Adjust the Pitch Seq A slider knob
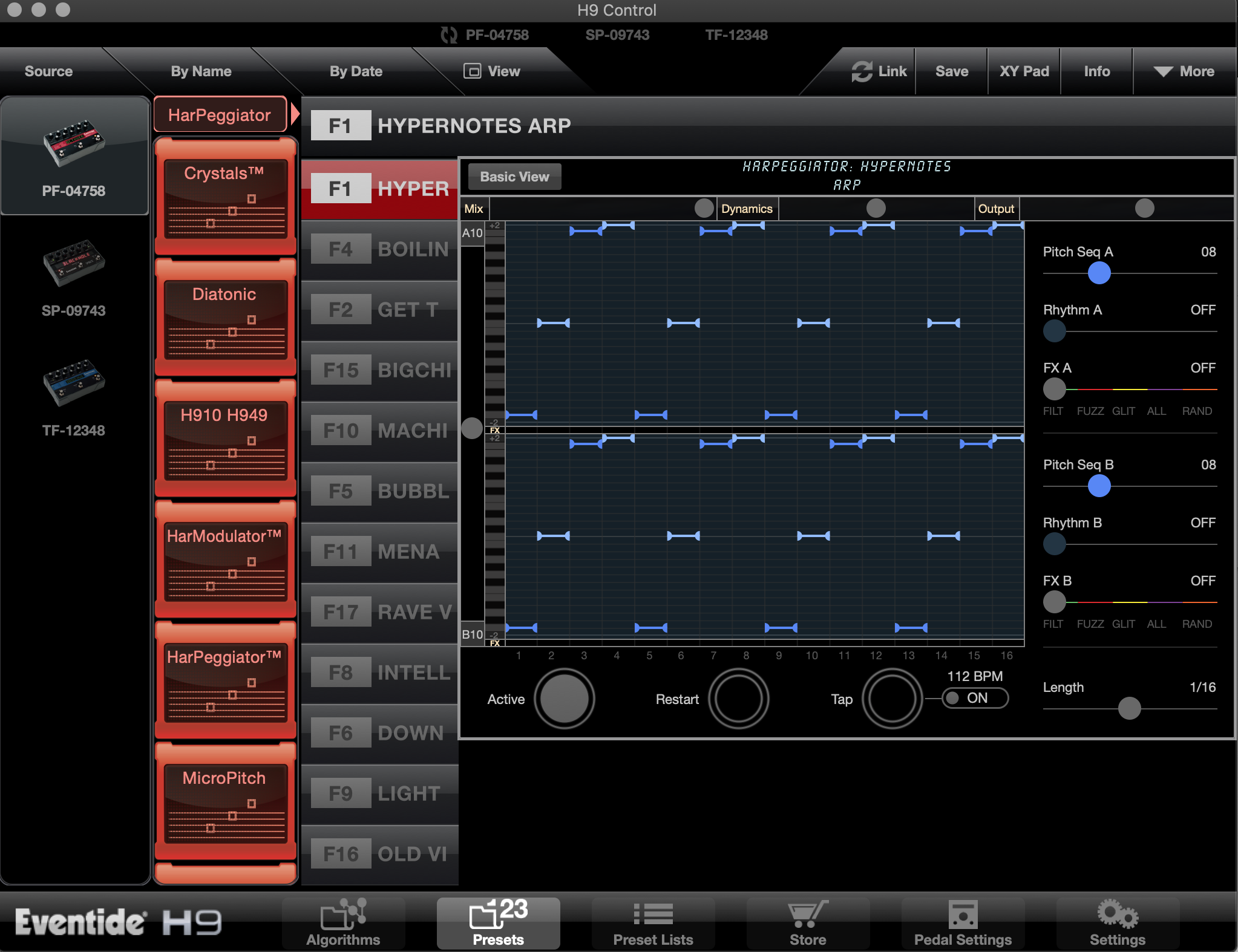This screenshot has width=1238, height=952. pos(1099,273)
